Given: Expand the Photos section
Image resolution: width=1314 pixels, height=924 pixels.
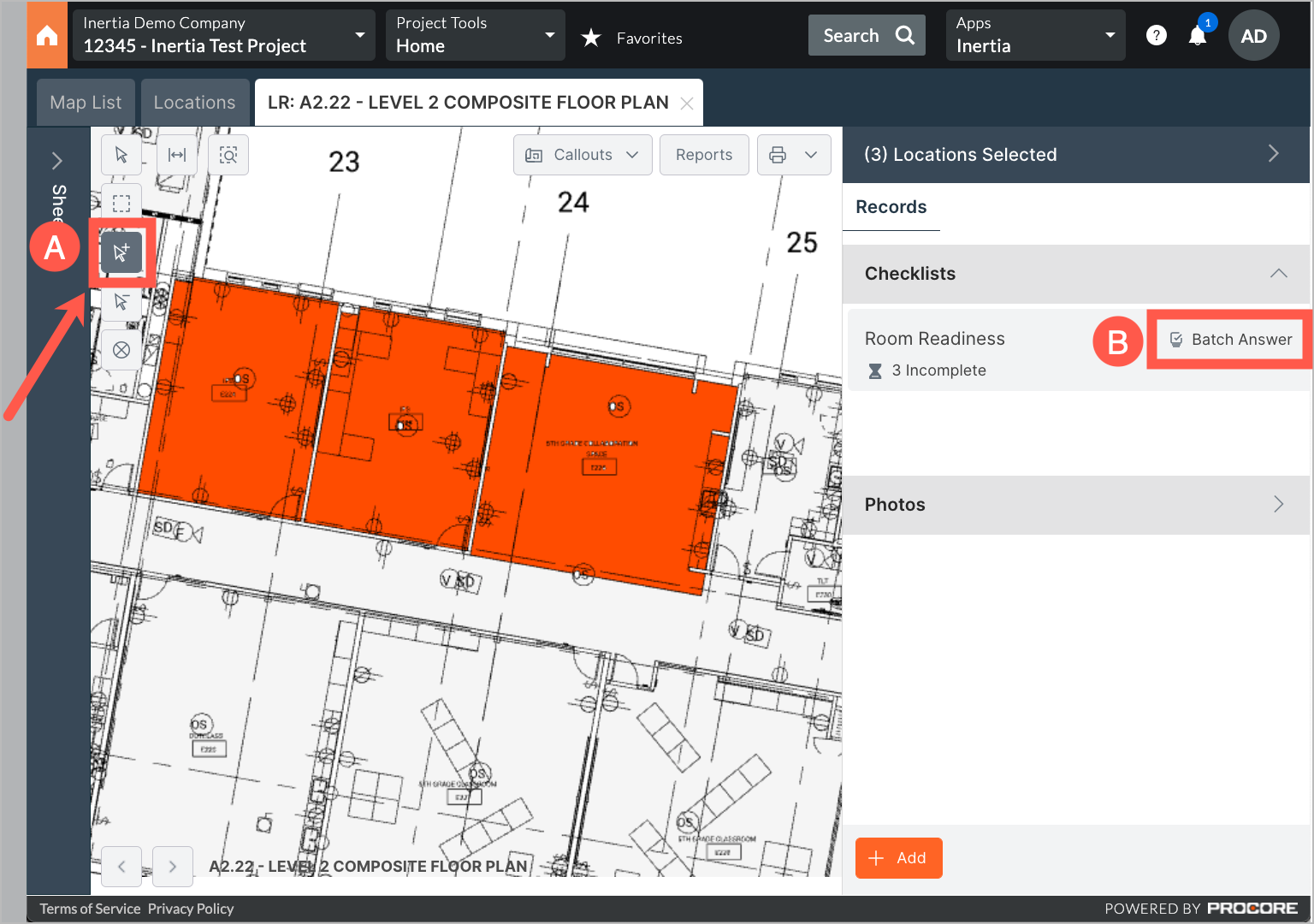Looking at the screenshot, I should click(1278, 504).
